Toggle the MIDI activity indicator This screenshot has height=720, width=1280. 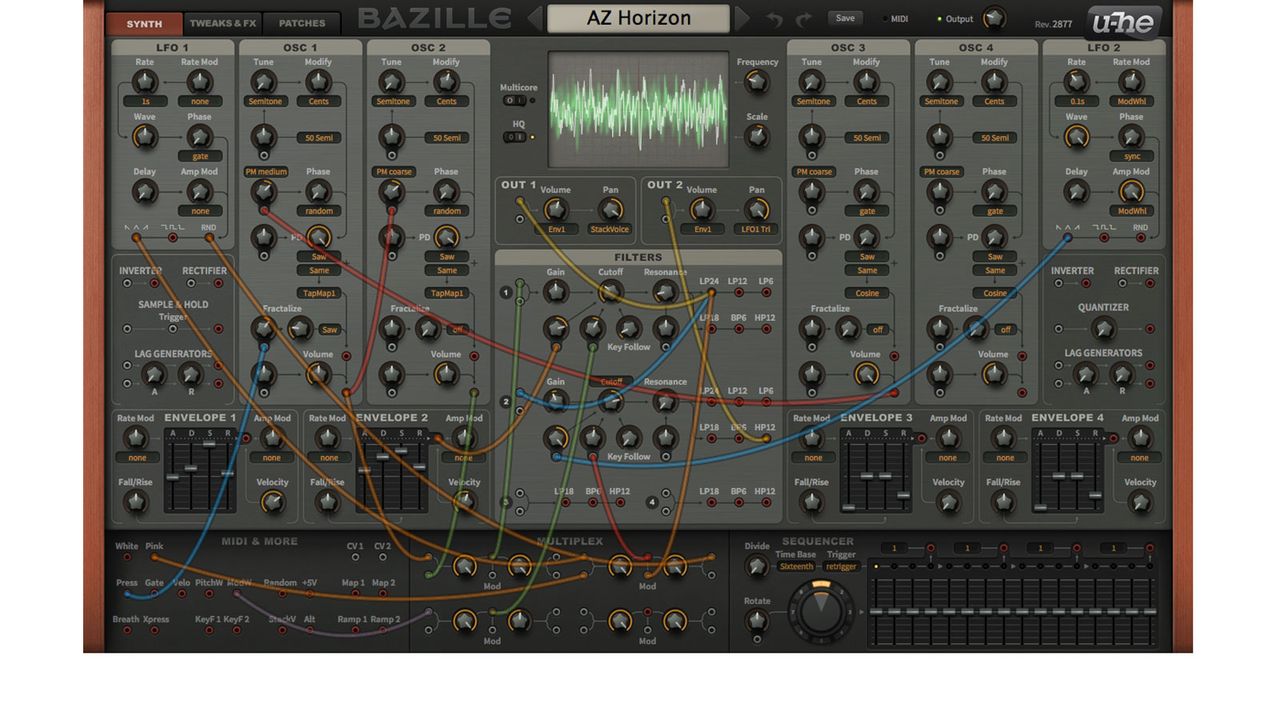(x=885, y=19)
